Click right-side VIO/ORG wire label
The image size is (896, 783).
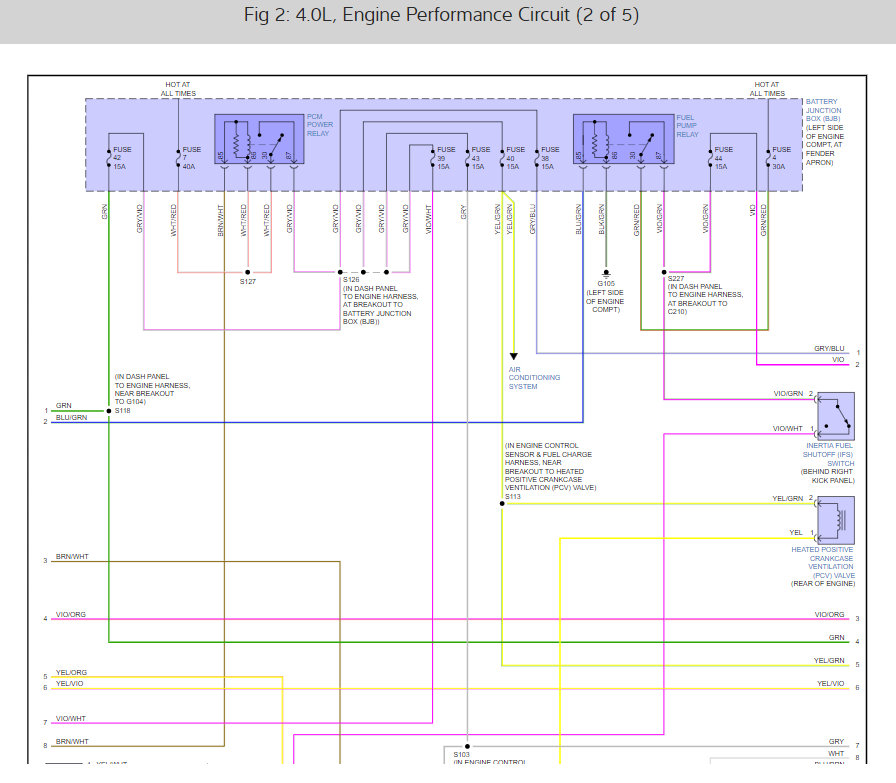pyautogui.click(x=829, y=614)
